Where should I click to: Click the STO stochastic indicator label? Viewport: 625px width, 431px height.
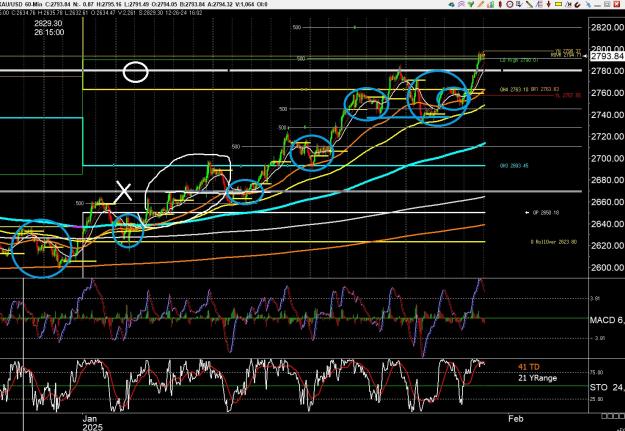pos(607,387)
